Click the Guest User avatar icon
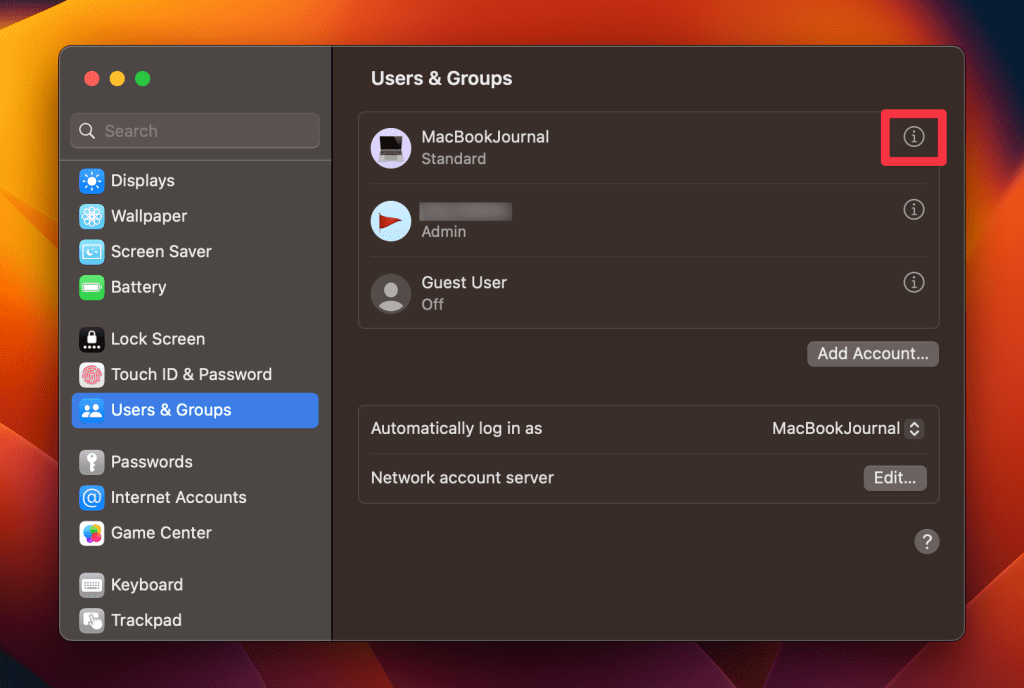The image size is (1024, 688). coord(391,293)
